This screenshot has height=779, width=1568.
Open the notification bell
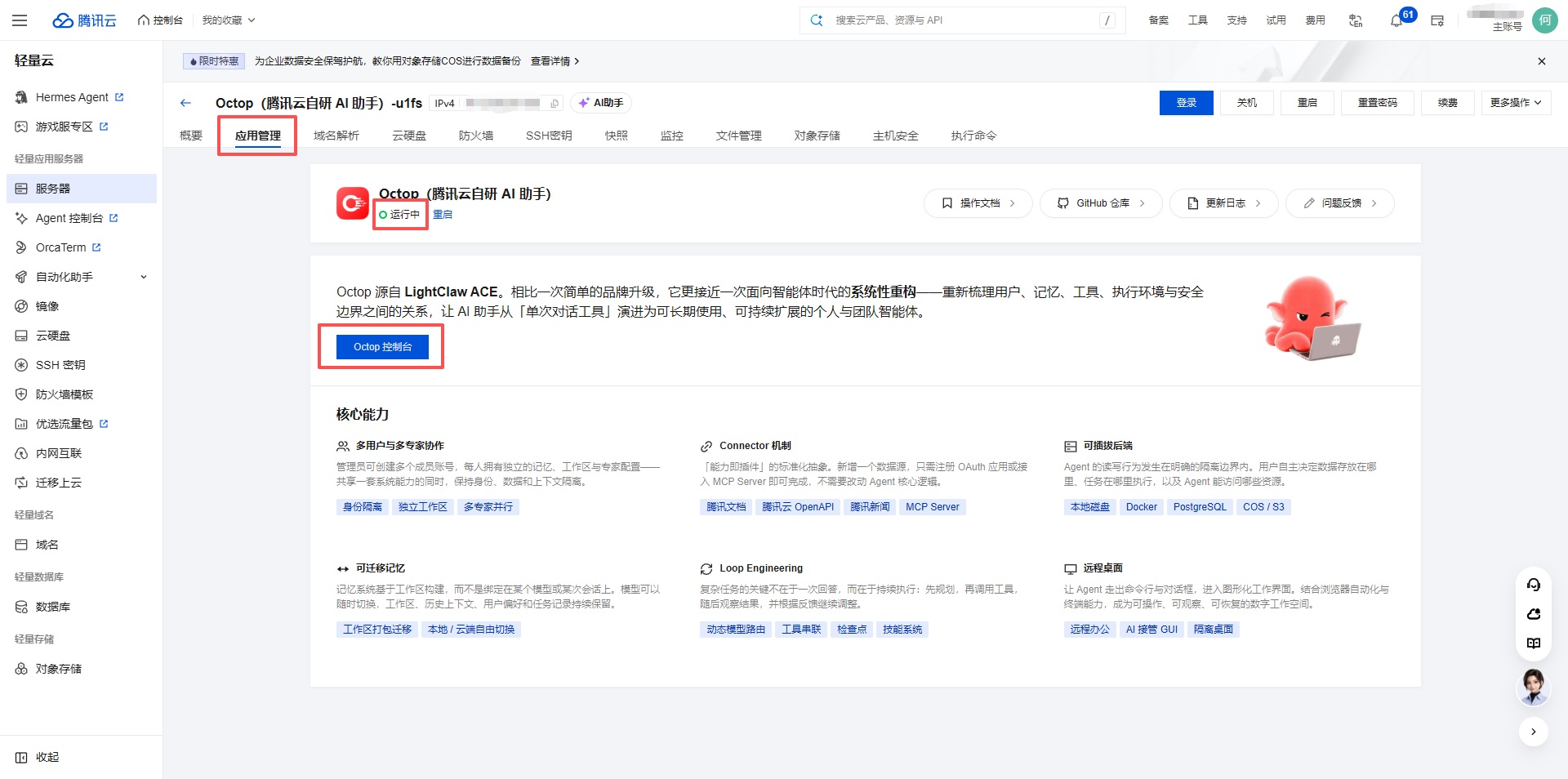pyautogui.click(x=1396, y=20)
